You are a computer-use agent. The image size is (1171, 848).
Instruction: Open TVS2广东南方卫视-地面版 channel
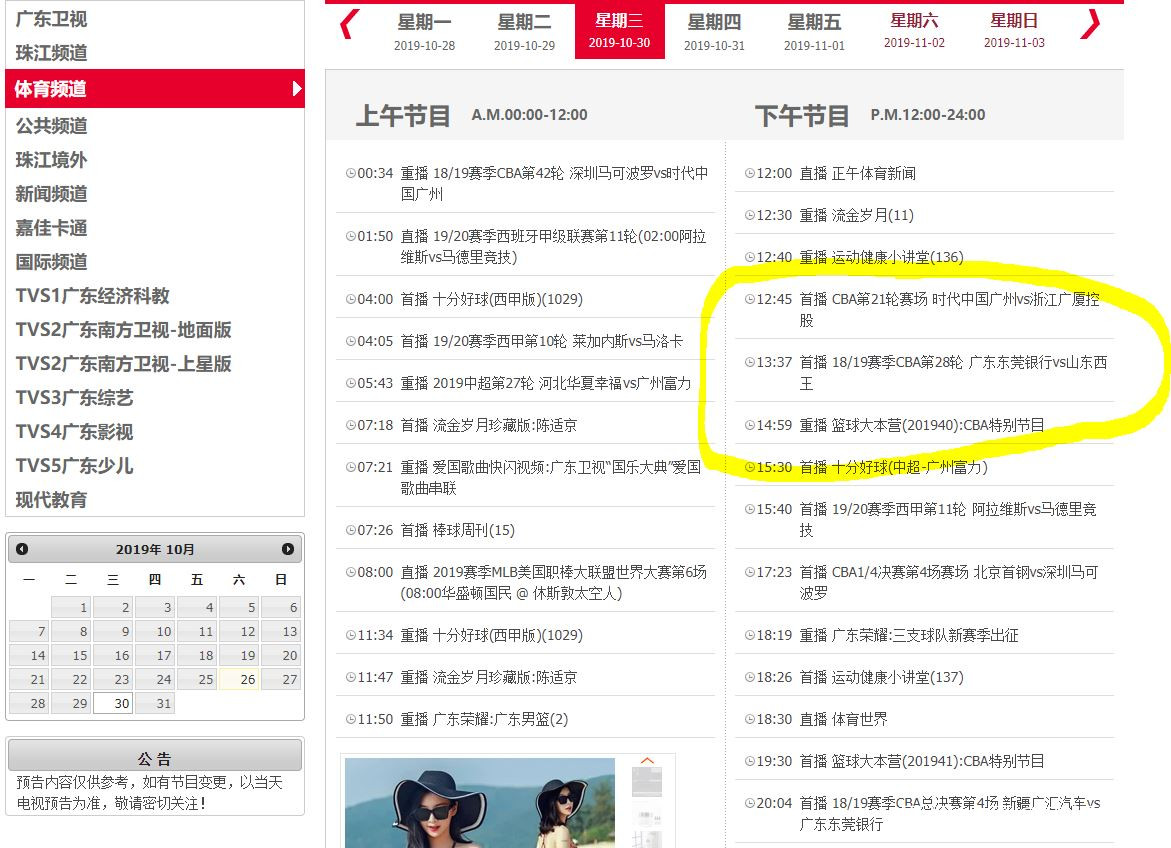point(123,329)
